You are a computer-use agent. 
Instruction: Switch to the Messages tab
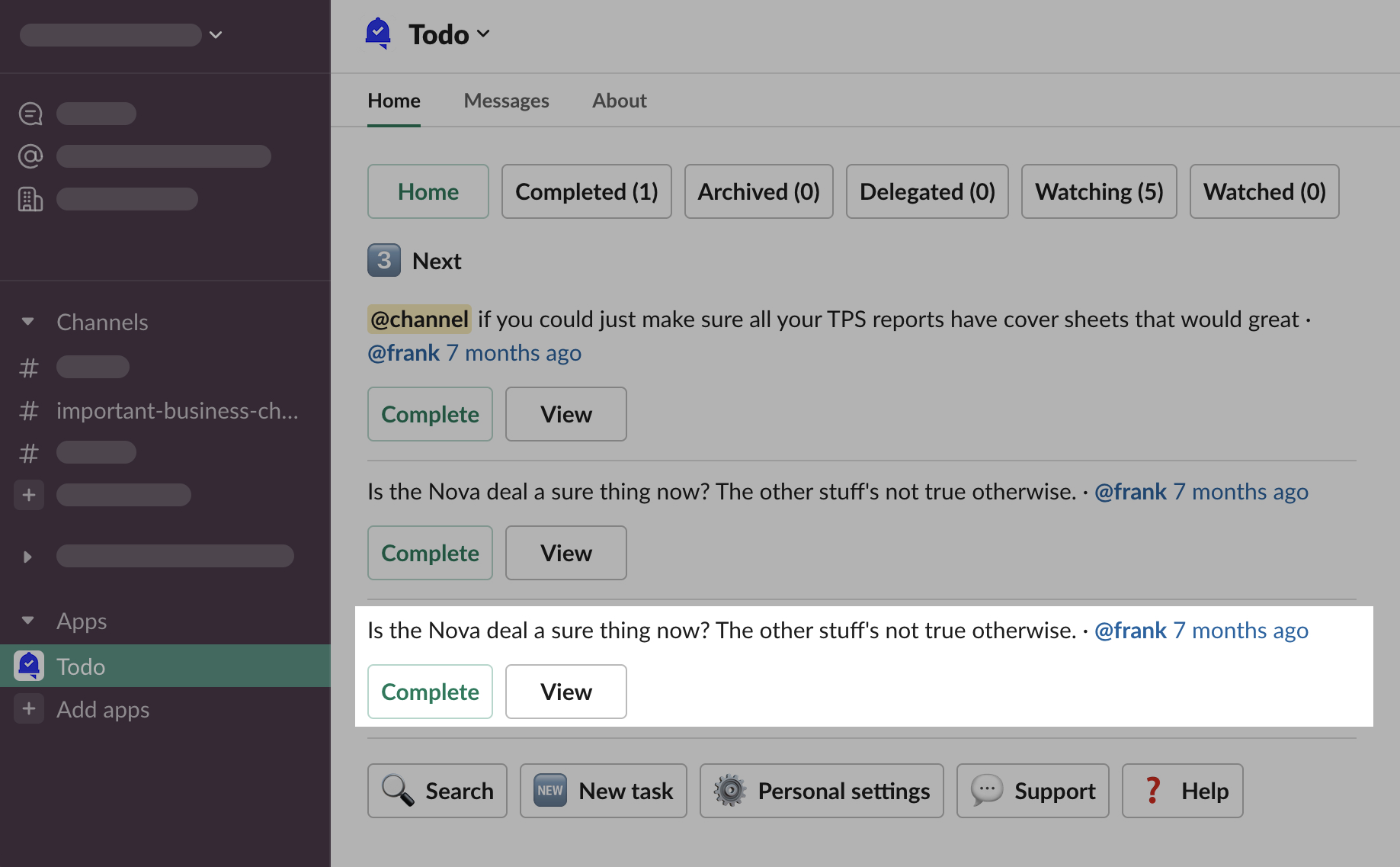click(506, 101)
